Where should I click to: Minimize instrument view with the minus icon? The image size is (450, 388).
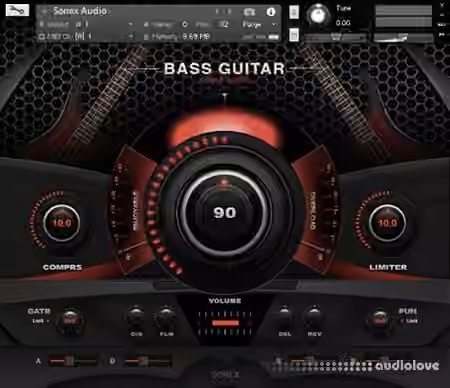tap(442, 15)
